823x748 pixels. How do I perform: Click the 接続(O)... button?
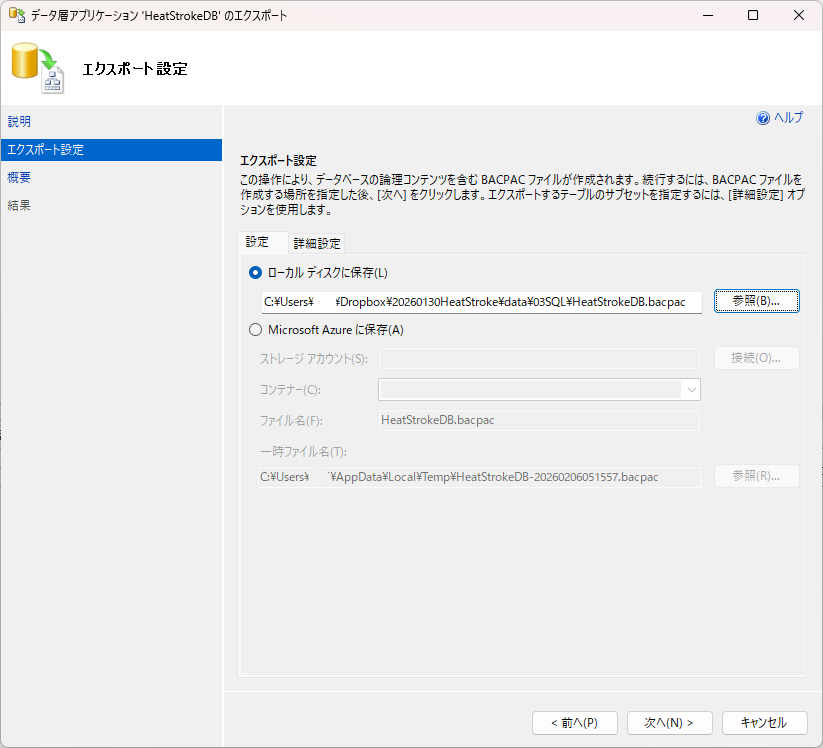(x=756, y=358)
